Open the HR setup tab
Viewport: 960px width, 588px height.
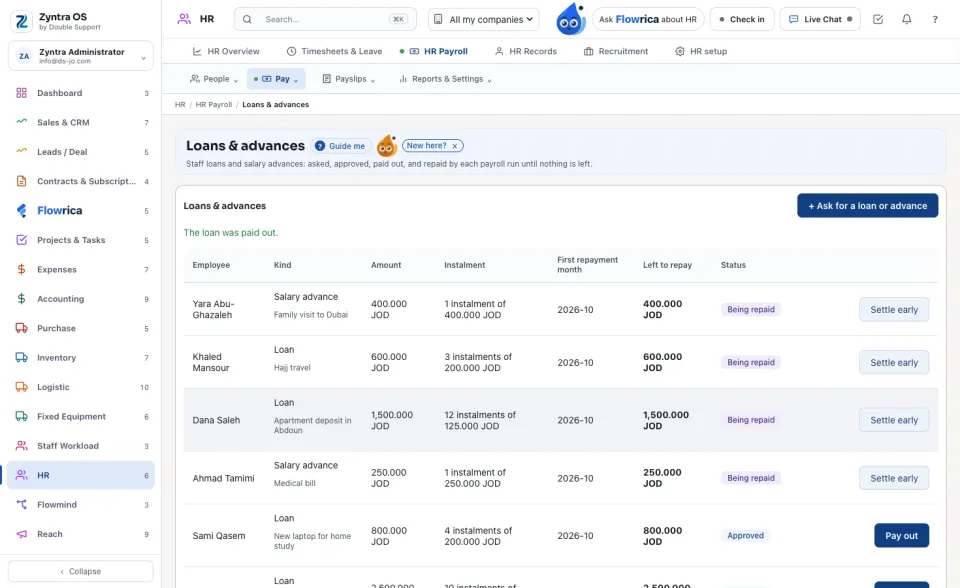(701, 51)
